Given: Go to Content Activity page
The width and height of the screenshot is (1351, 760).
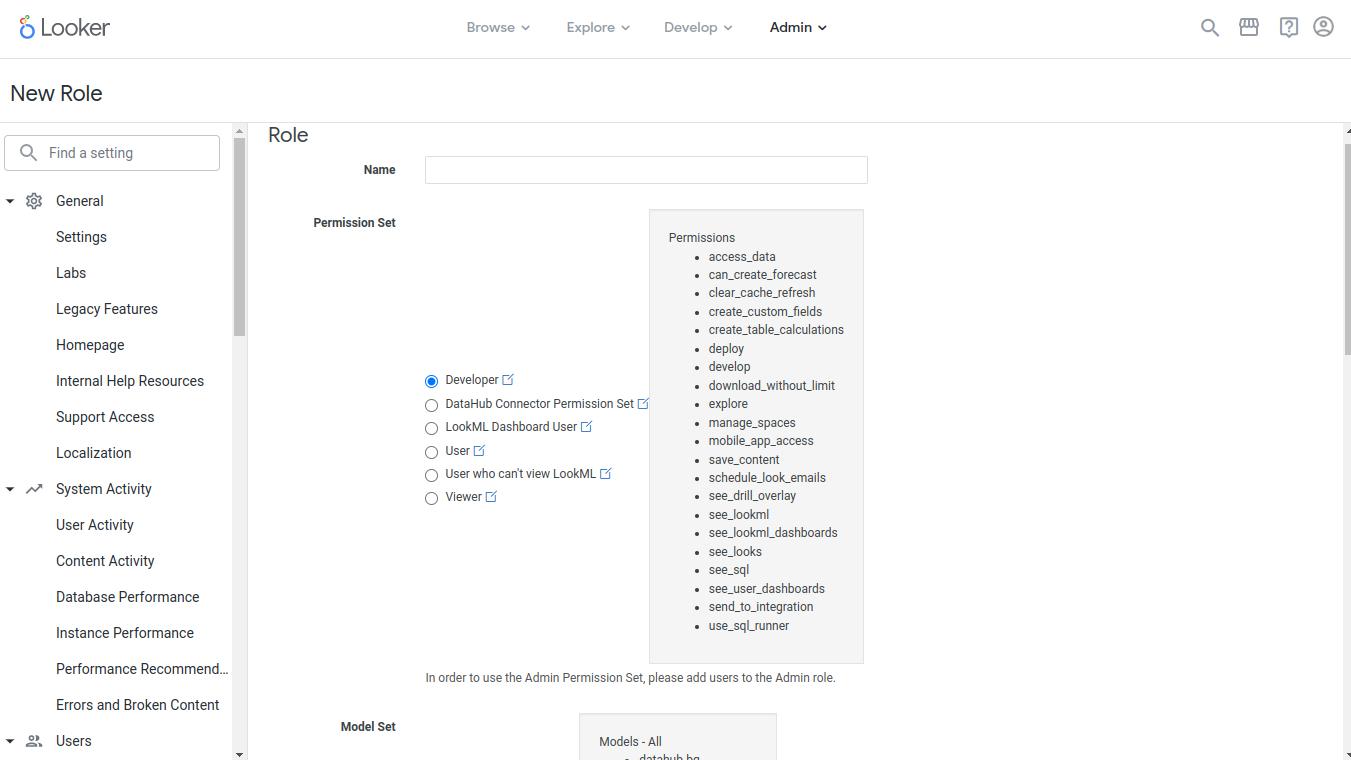Looking at the screenshot, I should 105,561.
